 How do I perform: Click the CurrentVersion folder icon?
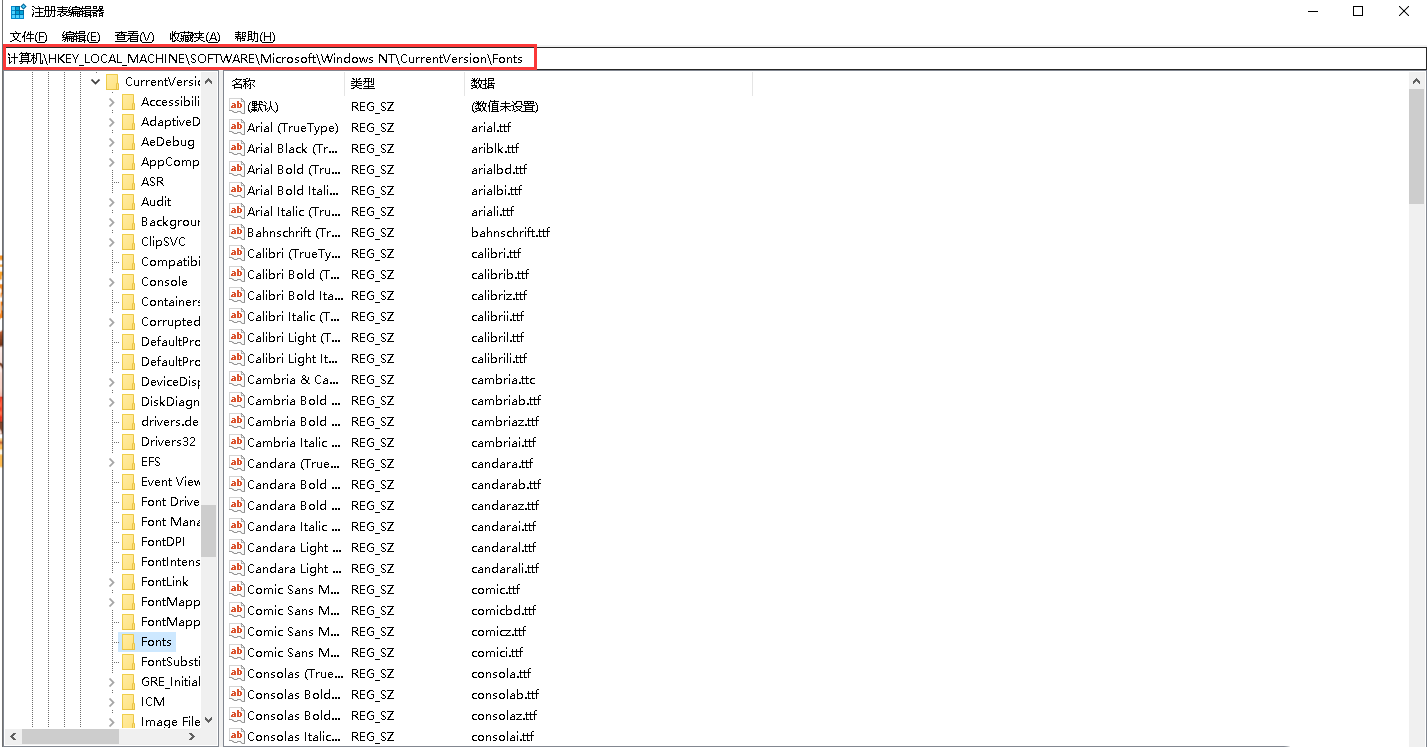coord(112,82)
